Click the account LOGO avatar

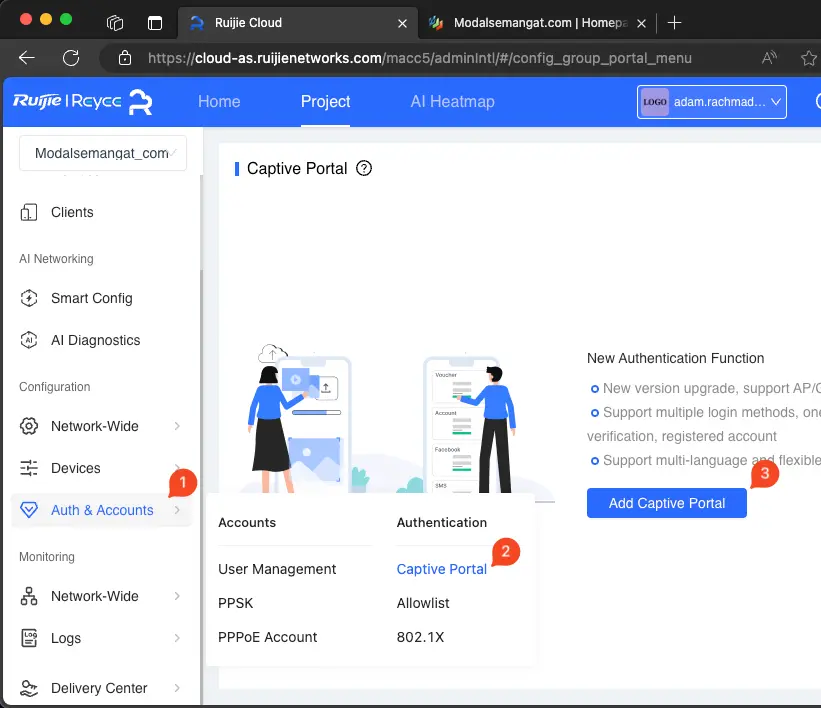[x=654, y=102]
